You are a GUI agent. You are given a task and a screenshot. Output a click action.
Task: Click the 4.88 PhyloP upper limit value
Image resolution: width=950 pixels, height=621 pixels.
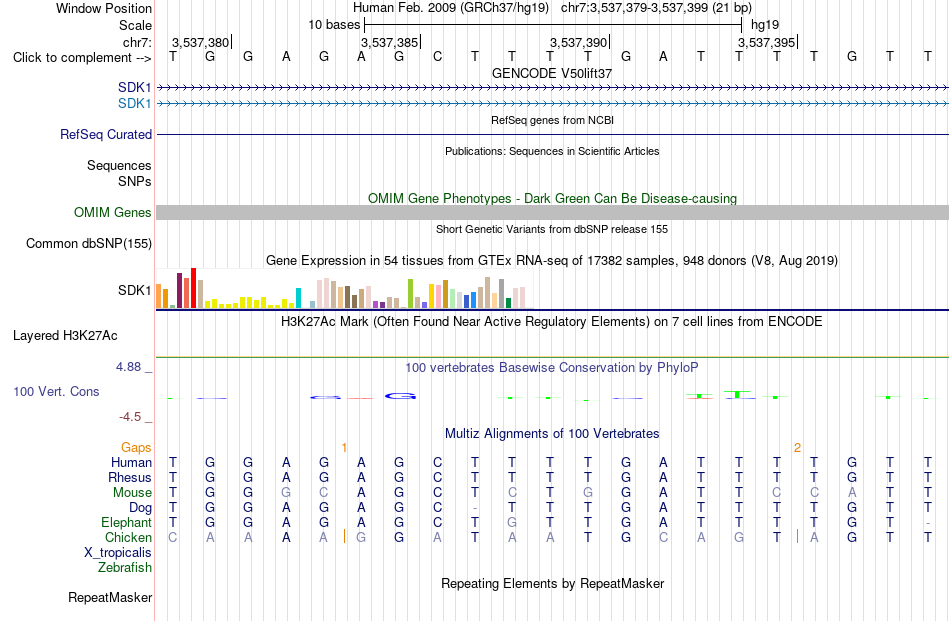[128, 367]
